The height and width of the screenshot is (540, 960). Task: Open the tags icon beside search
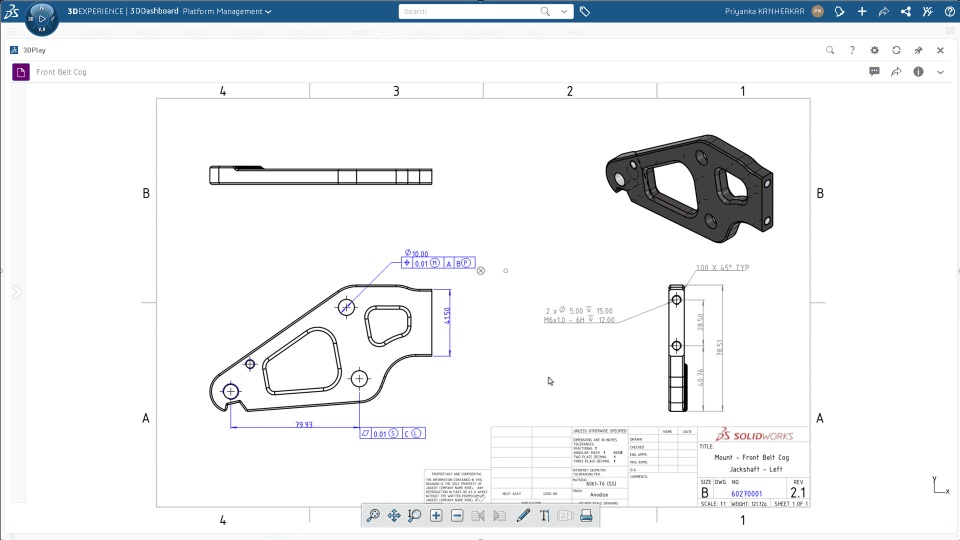click(x=585, y=11)
